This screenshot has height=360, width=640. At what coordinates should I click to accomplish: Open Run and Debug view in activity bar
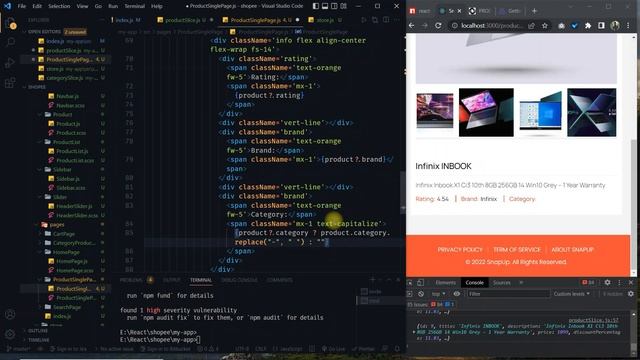tap(11, 62)
